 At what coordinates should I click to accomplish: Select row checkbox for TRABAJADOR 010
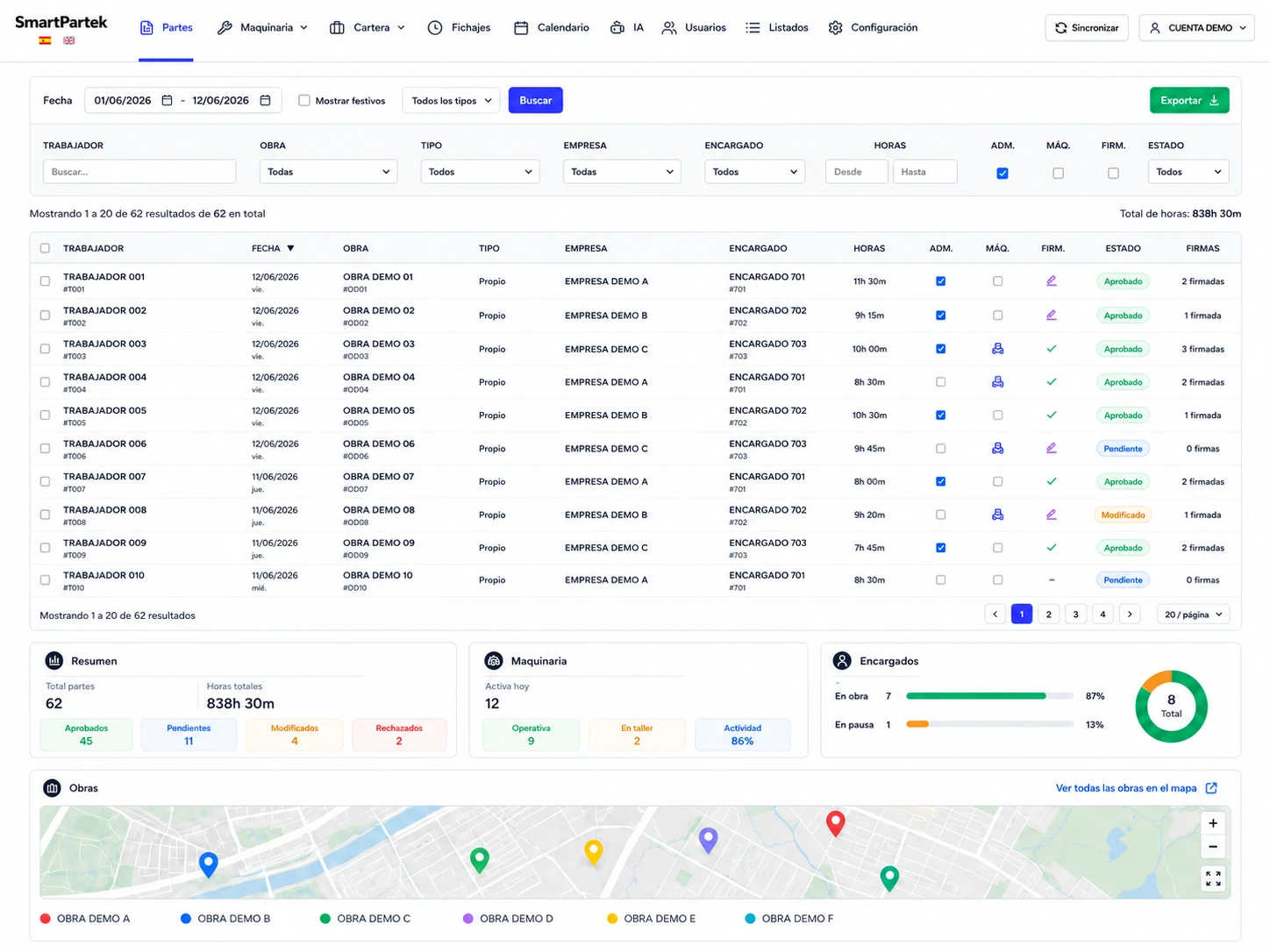pyautogui.click(x=45, y=580)
